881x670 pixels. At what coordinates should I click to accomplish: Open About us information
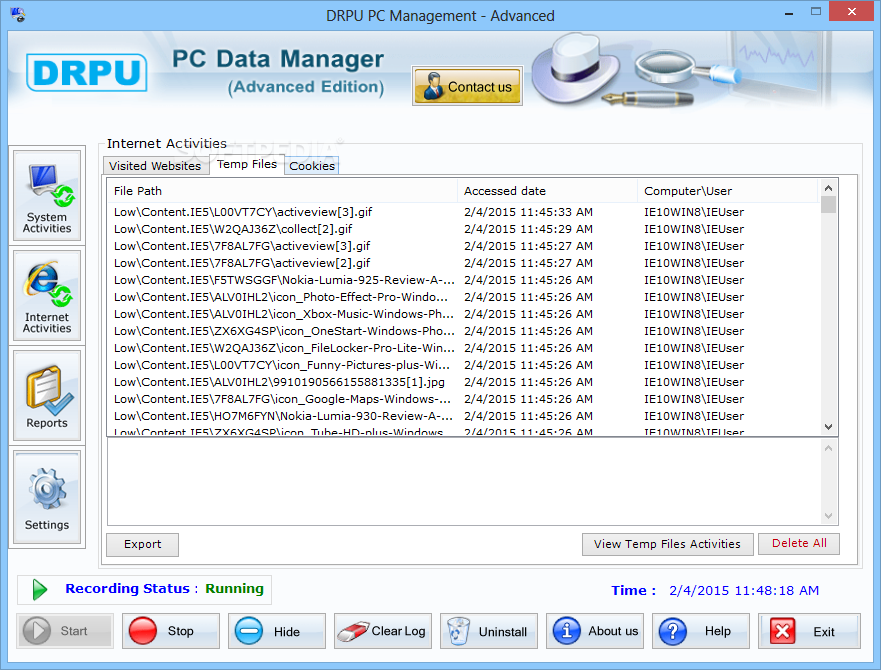coord(595,631)
